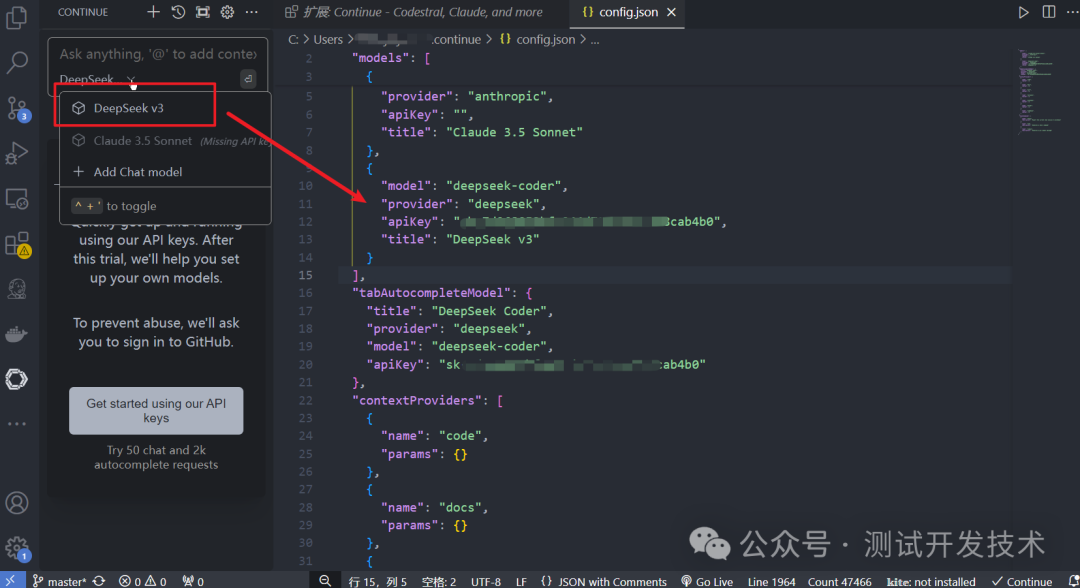Click the "DeepSeek v3" title value line 13

tap(492, 239)
